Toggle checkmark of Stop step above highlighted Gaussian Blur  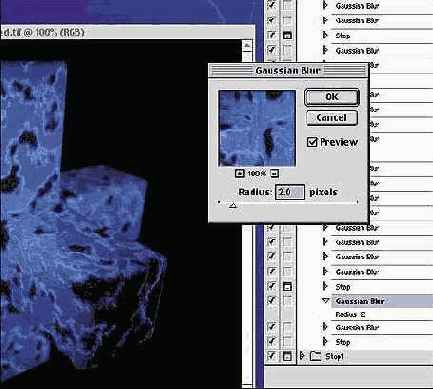(272, 286)
